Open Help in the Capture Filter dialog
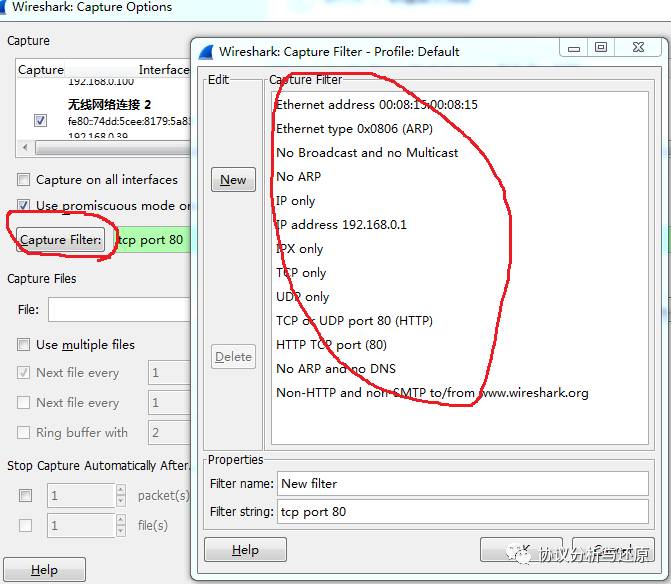Viewport: 671px width, 584px height. 245,549
